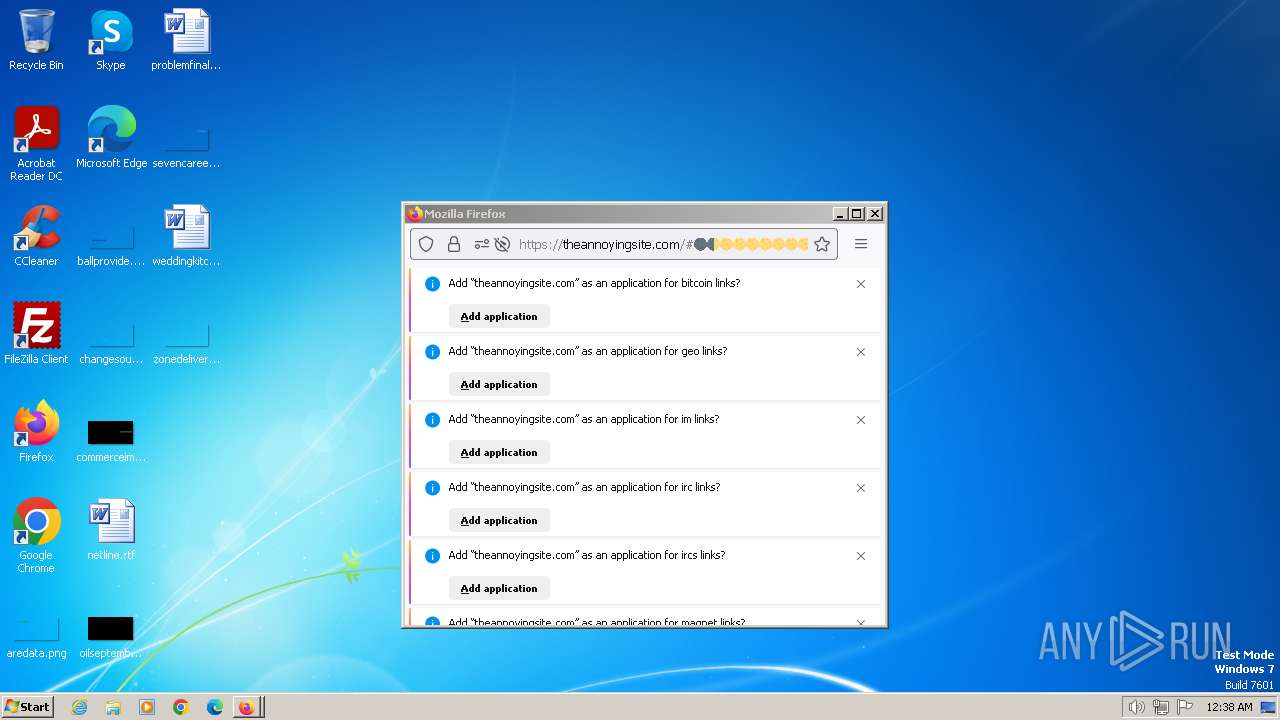Open the Windows Start menu
This screenshot has width=1280, height=720.
click(x=27, y=707)
